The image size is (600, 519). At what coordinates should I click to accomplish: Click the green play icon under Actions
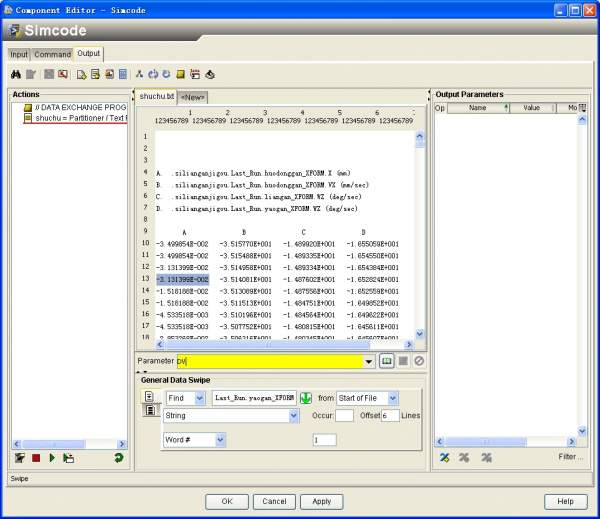pos(52,458)
